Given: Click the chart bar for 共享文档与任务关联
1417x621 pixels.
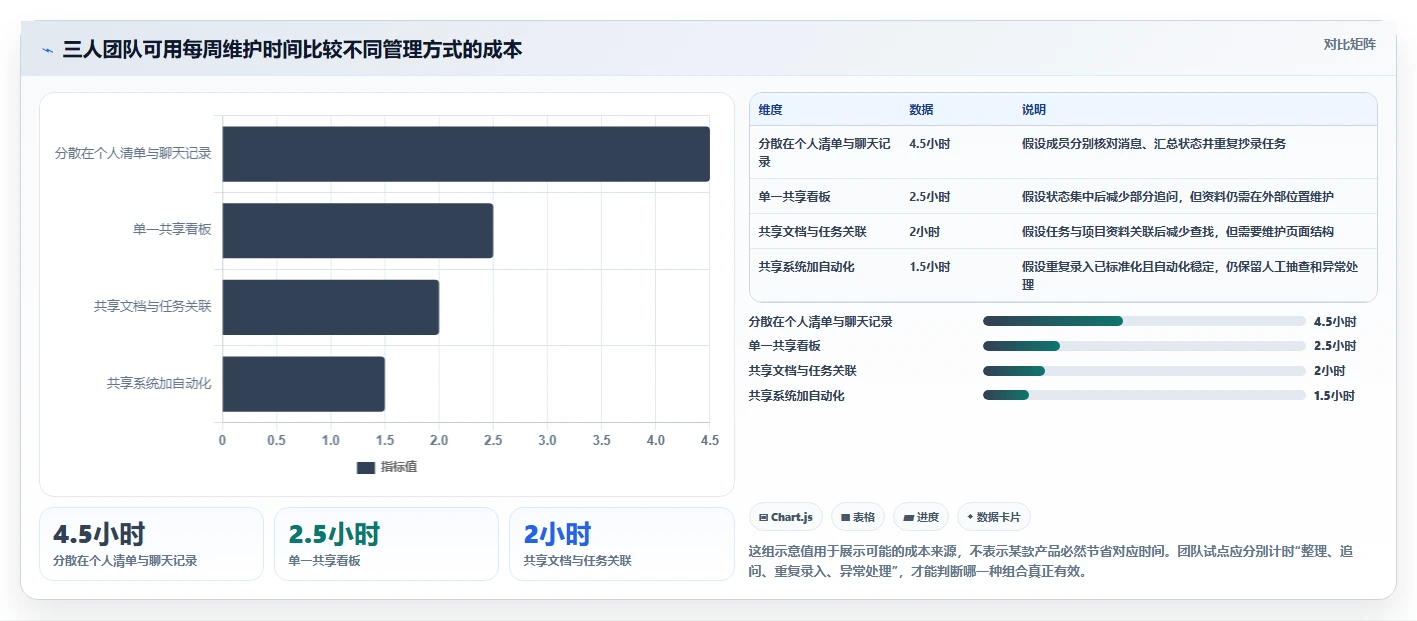Looking at the screenshot, I should tap(330, 307).
